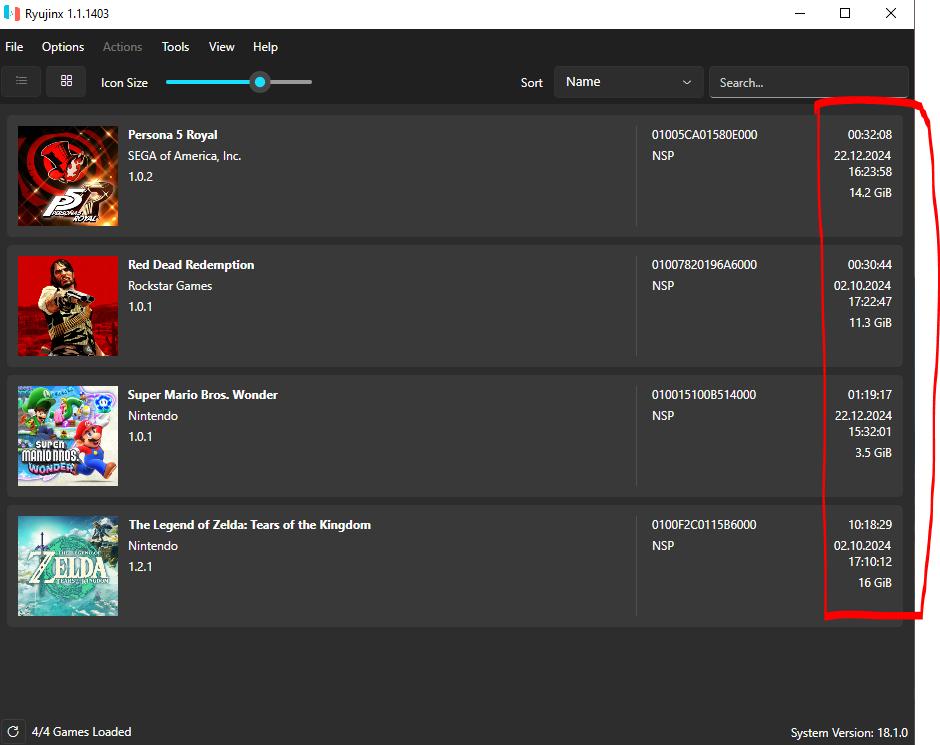The image size is (940, 745).
Task: Click title ID 01005CA01580E000
Action: pos(704,135)
